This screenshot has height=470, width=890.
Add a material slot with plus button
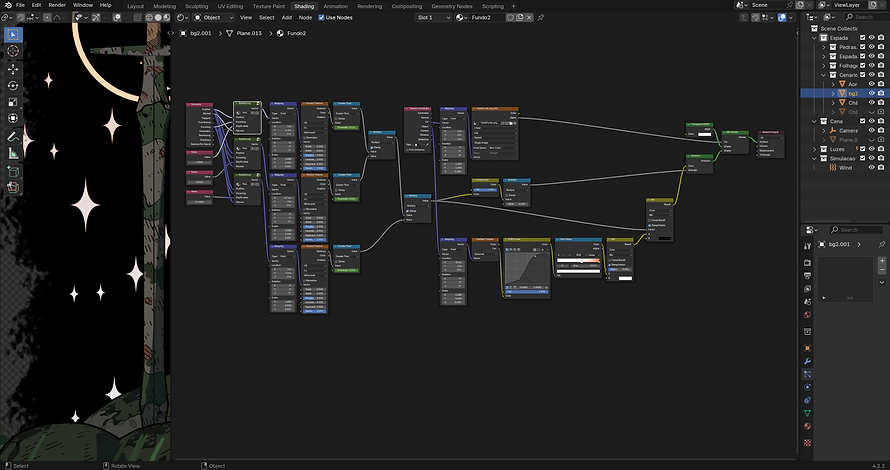[x=882, y=261]
